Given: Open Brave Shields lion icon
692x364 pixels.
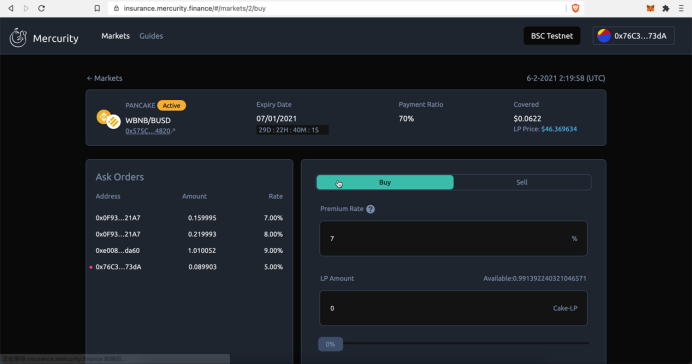Looking at the screenshot, I should point(575,8).
